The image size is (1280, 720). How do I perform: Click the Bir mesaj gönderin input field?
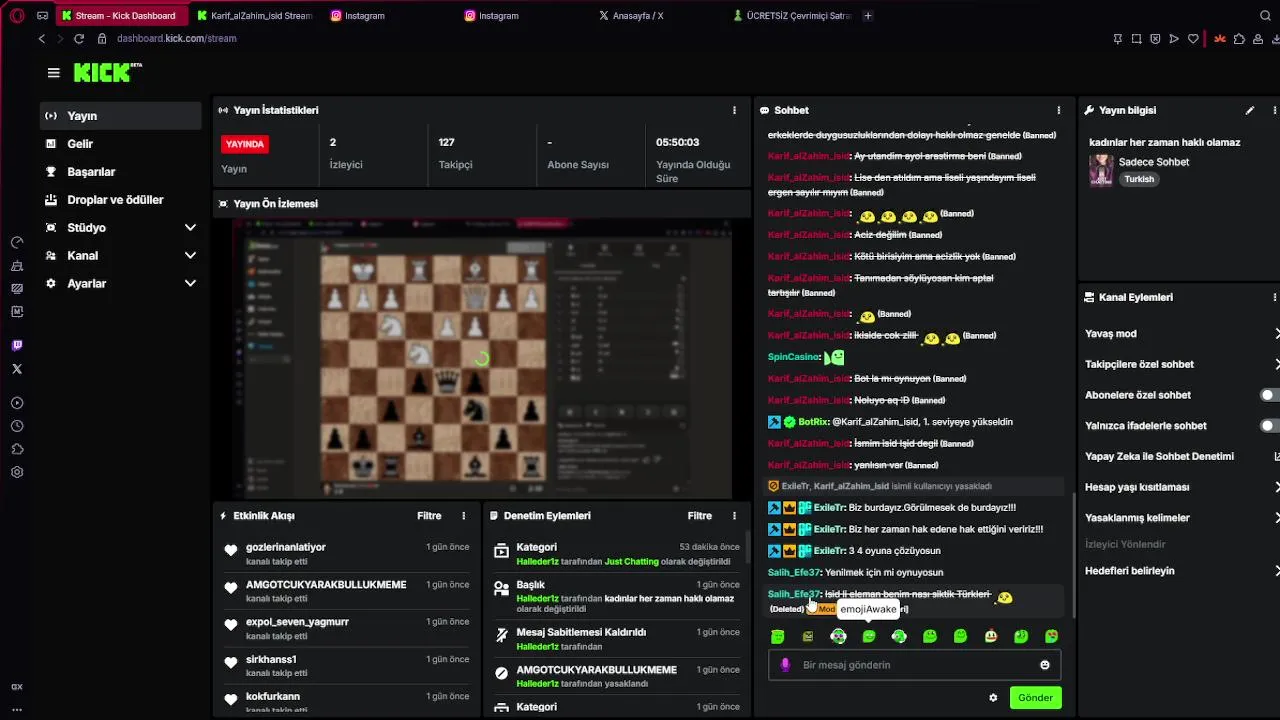(914, 665)
